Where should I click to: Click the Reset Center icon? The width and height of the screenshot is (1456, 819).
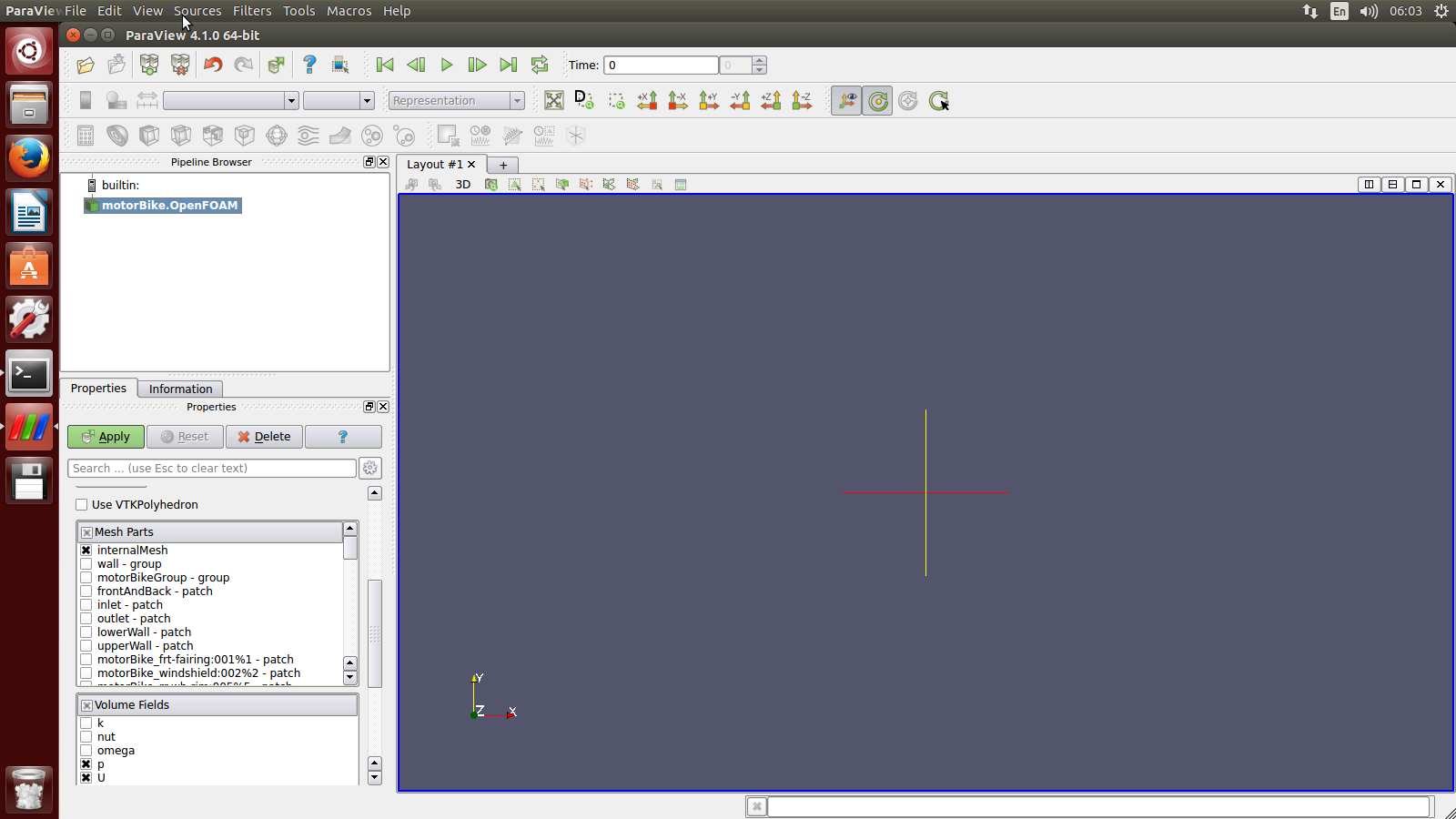tap(908, 100)
